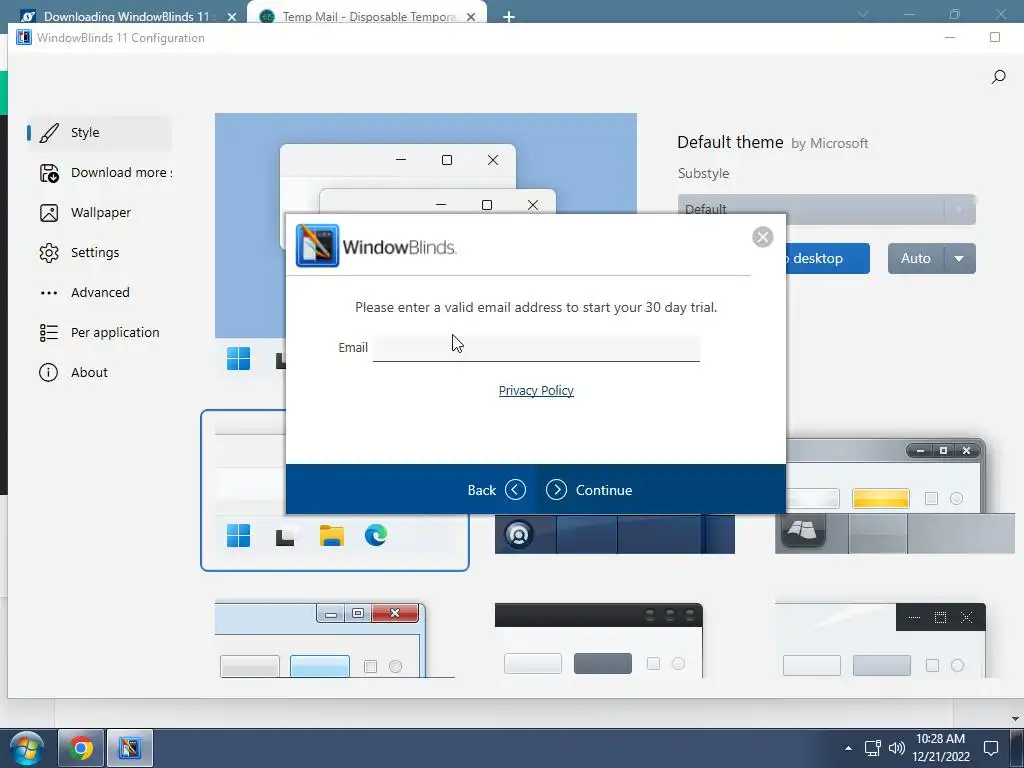This screenshot has width=1024, height=768.
Task: Open a new browser tab
Action: [x=509, y=17]
